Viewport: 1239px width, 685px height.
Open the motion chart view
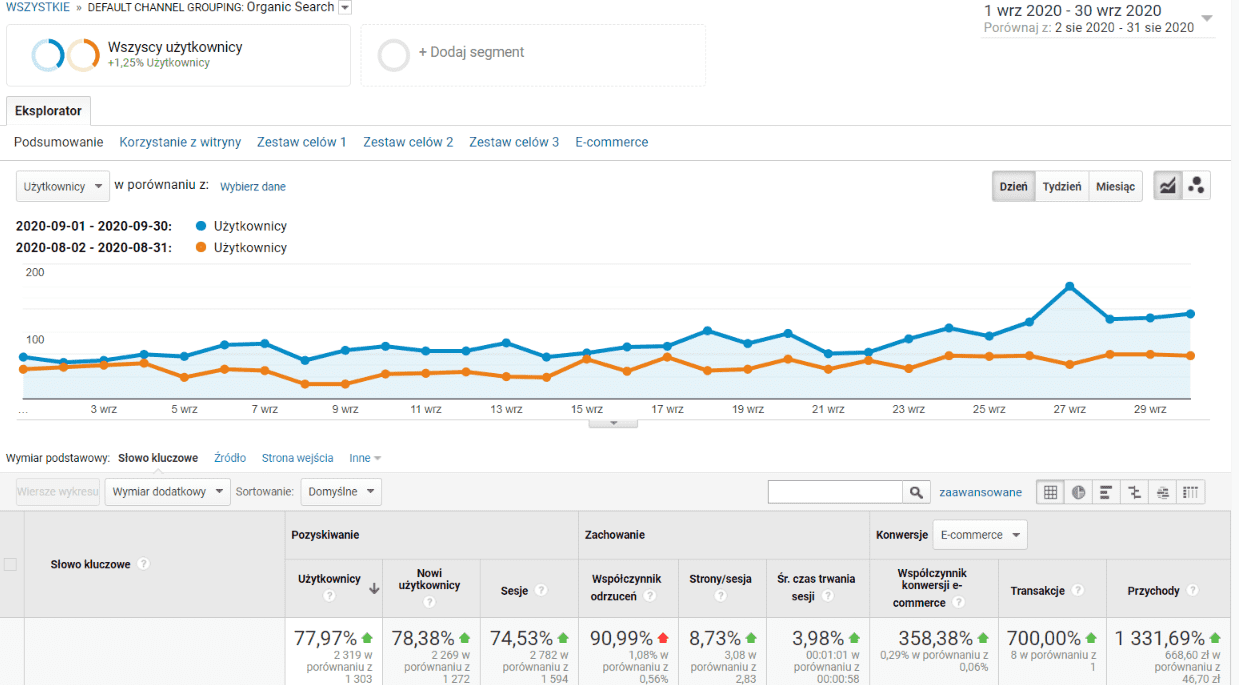(x=1196, y=185)
